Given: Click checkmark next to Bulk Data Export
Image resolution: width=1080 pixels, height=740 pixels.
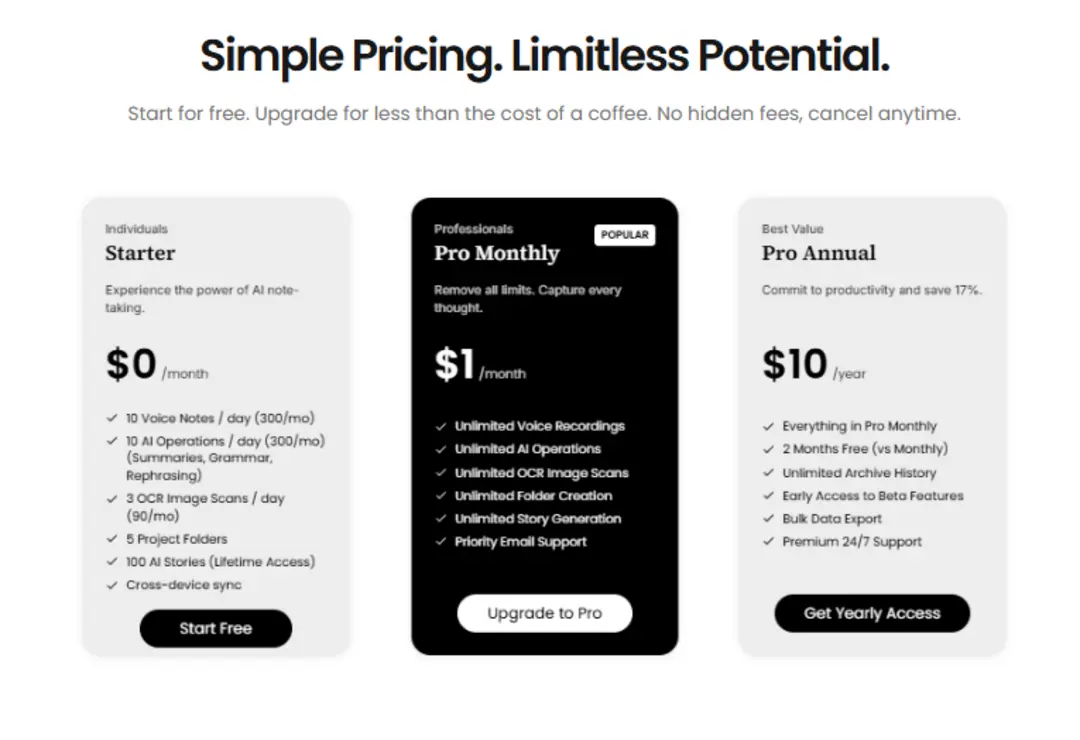Looking at the screenshot, I should coord(768,519).
